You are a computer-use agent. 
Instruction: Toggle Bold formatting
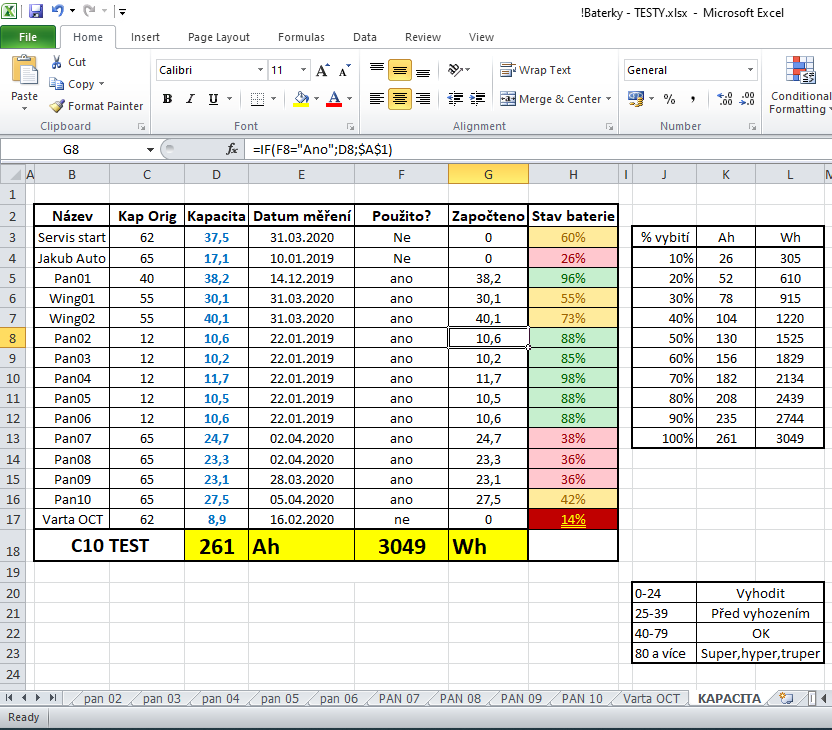167,99
